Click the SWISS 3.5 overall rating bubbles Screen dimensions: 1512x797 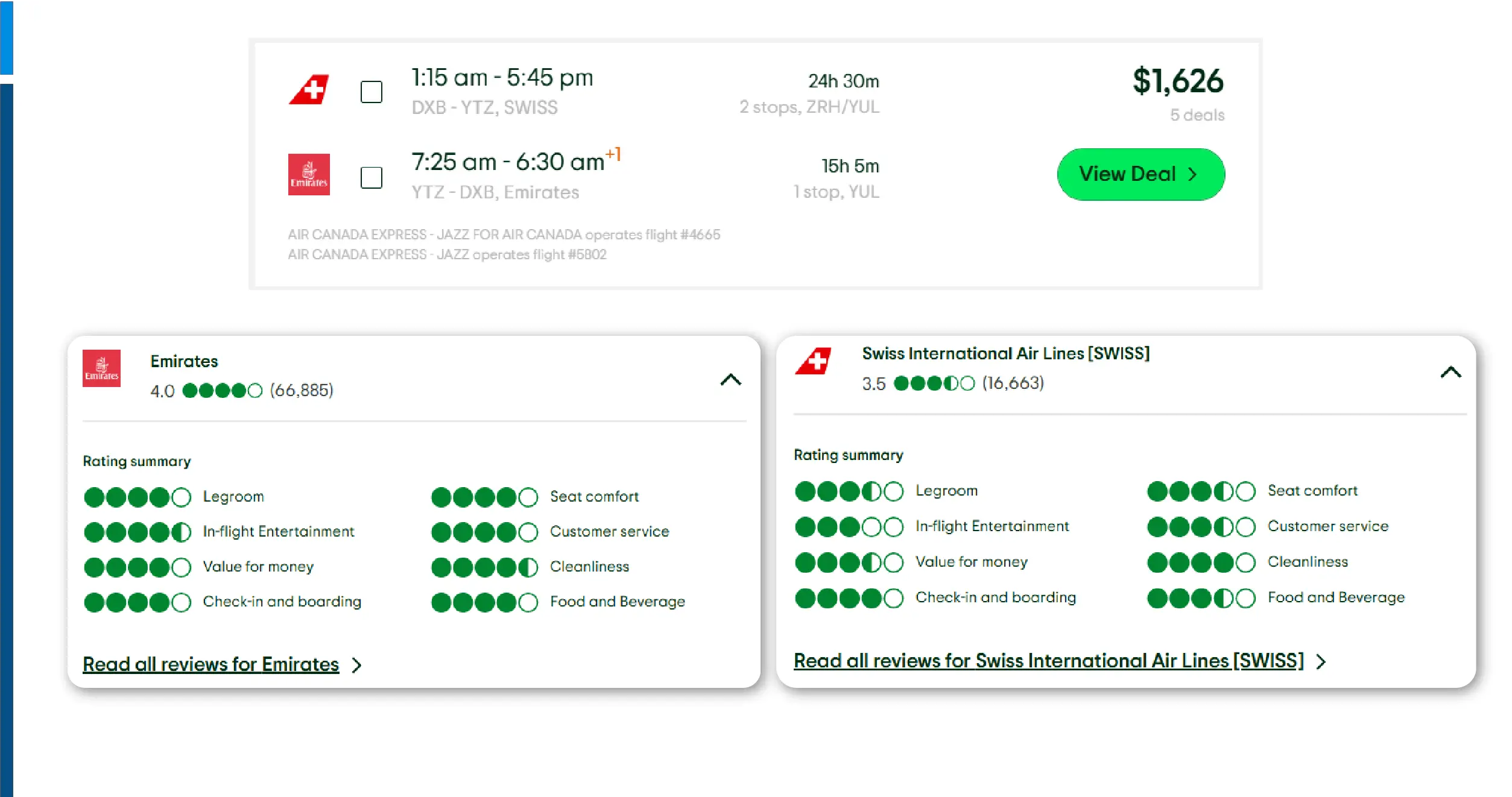click(x=934, y=383)
